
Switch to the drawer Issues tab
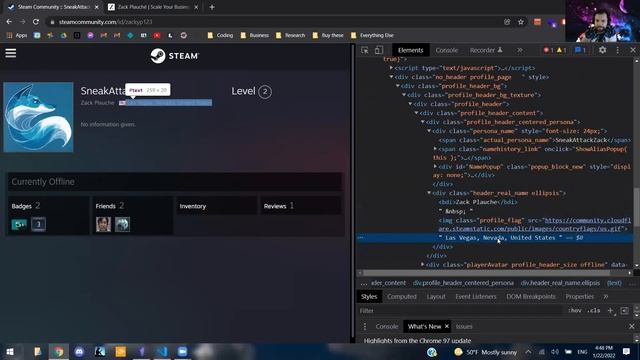464,327
